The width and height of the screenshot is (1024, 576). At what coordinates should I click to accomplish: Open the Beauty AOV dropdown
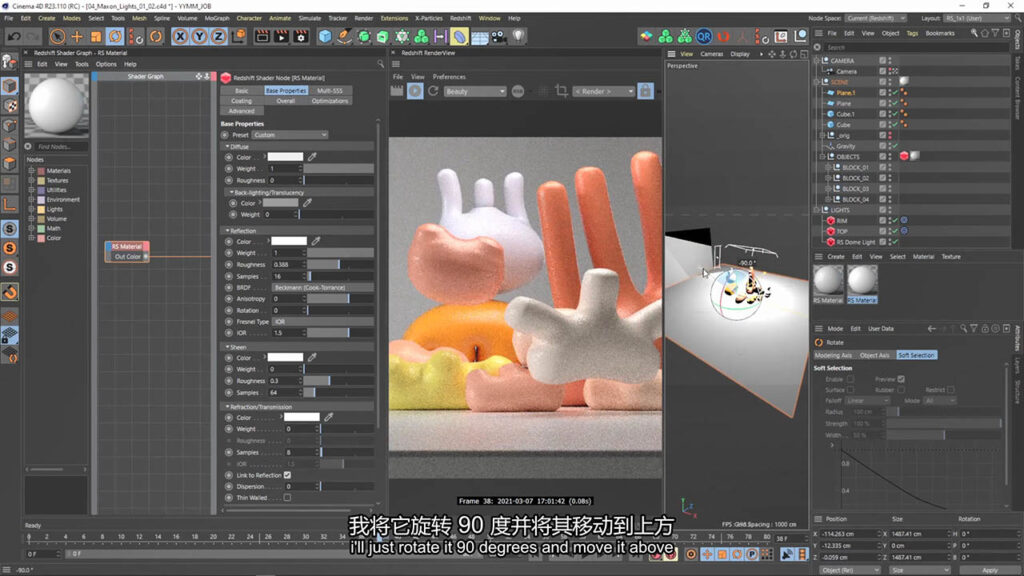point(475,91)
